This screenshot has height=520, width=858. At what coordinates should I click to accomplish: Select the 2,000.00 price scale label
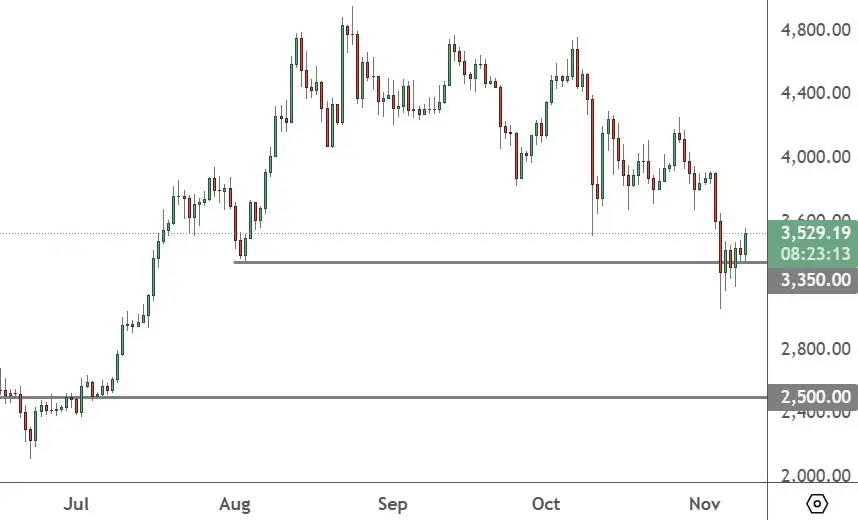point(817,476)
